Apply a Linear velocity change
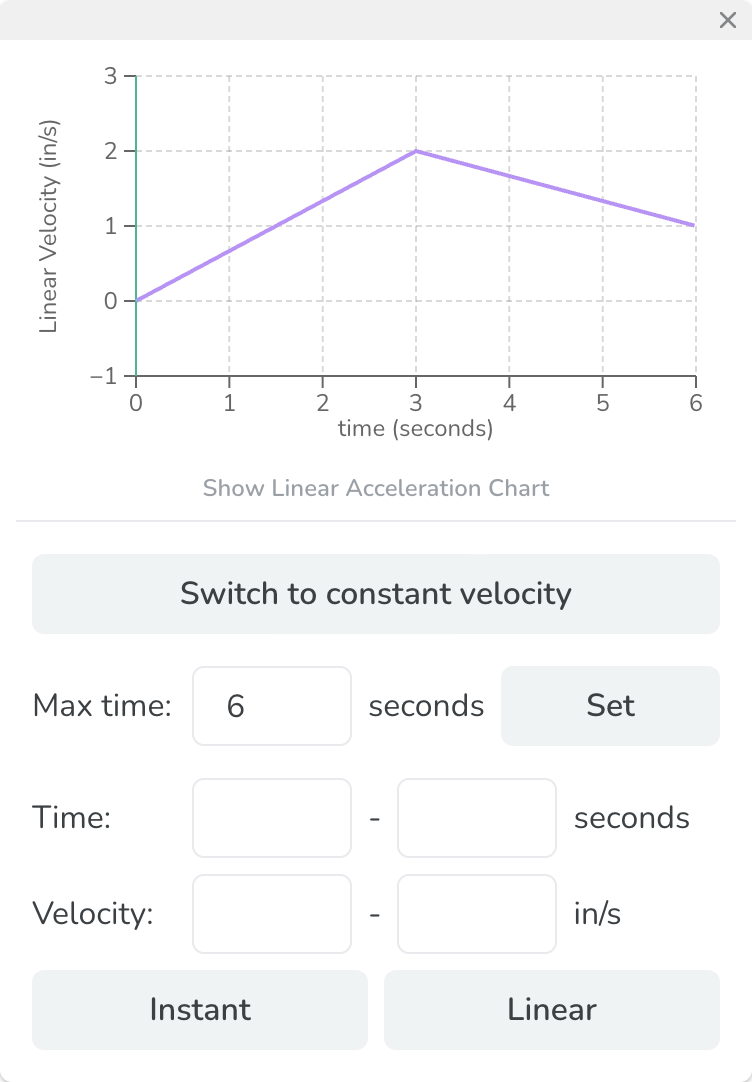This screenshot has height=1082, width=752. (552, 1010)
